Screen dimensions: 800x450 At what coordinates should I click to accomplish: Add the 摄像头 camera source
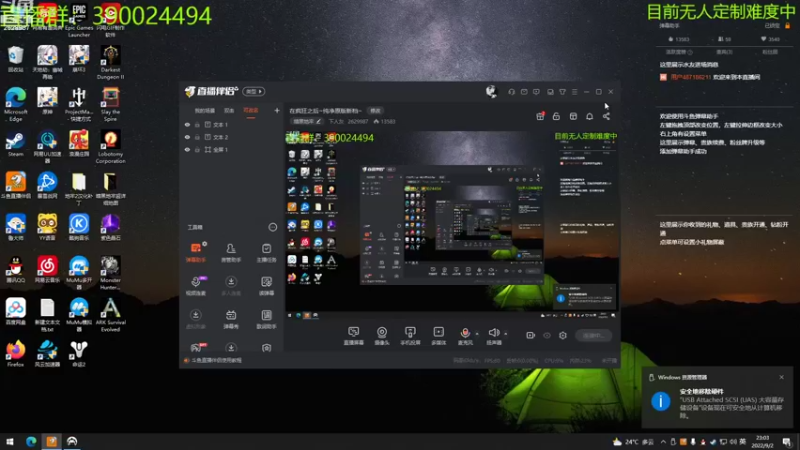click(x=382, y=336)
